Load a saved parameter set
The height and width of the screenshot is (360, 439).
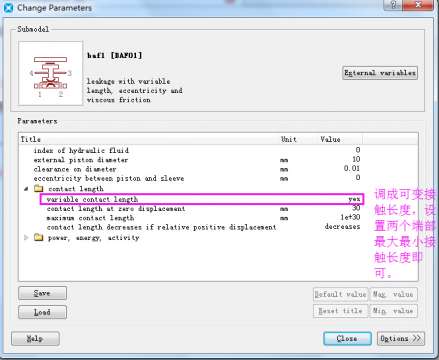click(42, 312)
